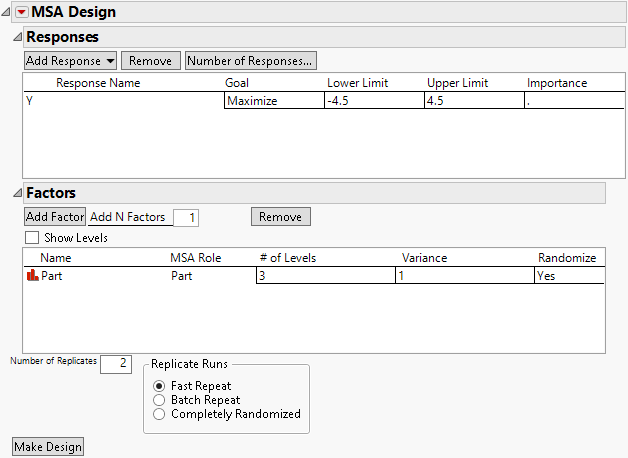Collapse the MSA Design outline section
This screenshot has width=628, height=458.
coord(8,12)
